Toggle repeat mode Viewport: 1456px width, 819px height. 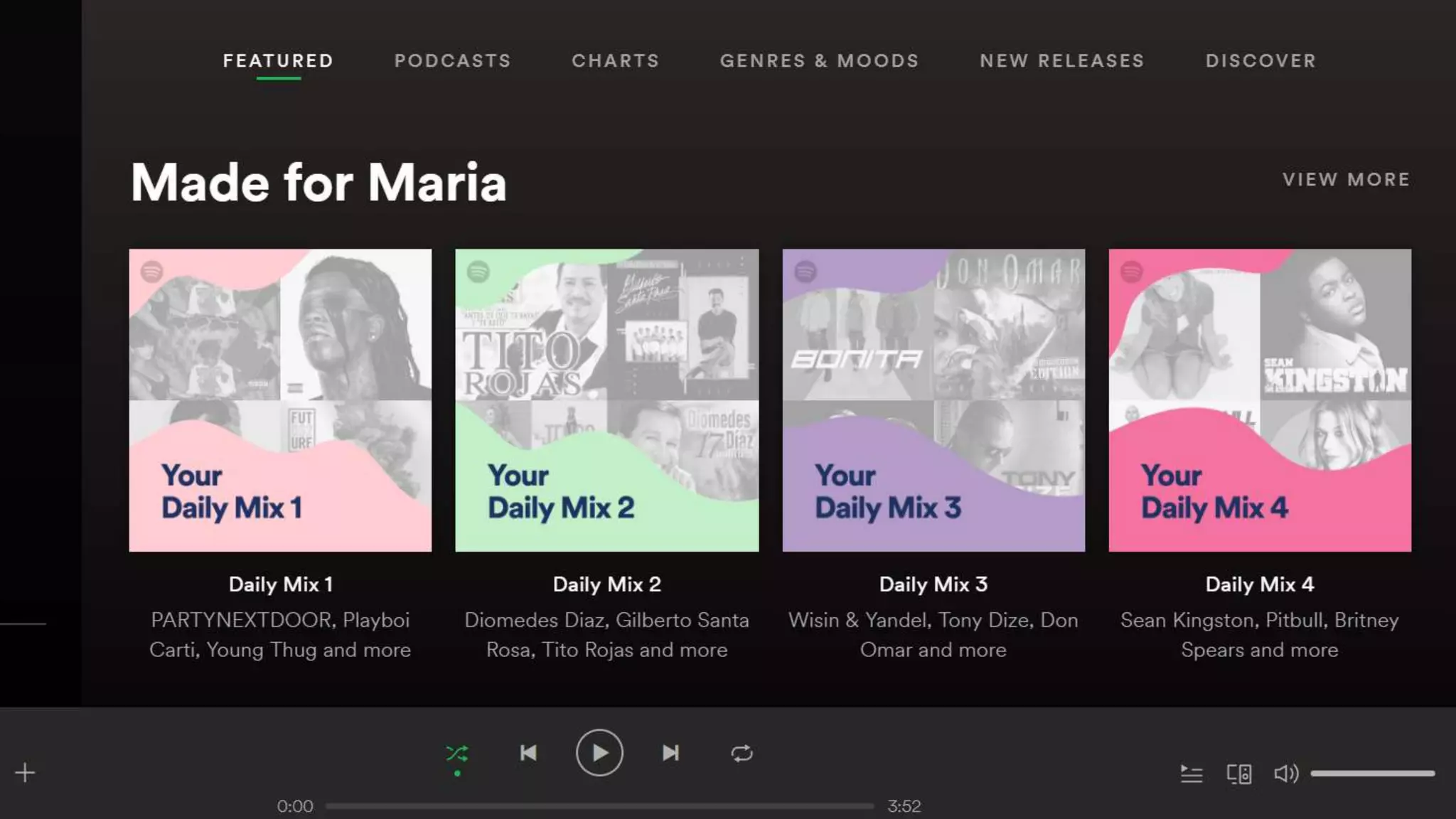742,753
